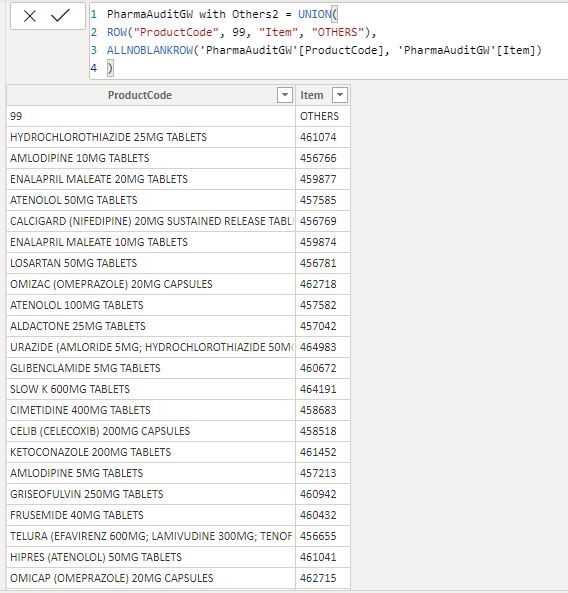Select item cell 462715
Screen dimensions: 568x593
pos(323,578)
